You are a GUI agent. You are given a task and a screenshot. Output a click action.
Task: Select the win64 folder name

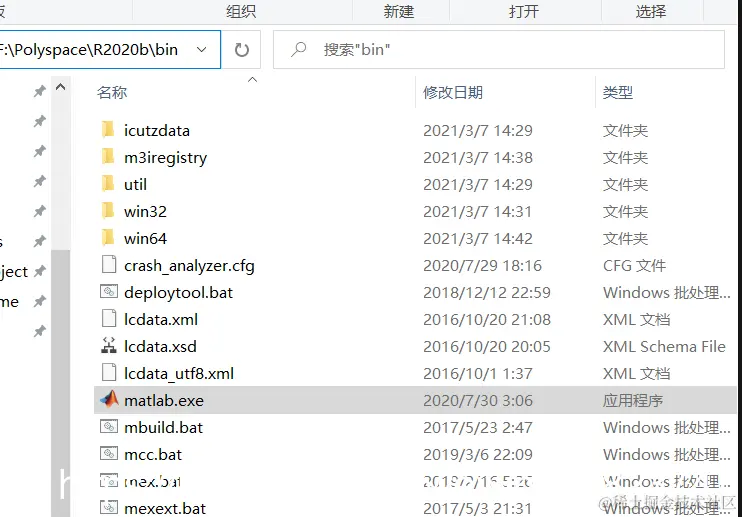[145, 238]
